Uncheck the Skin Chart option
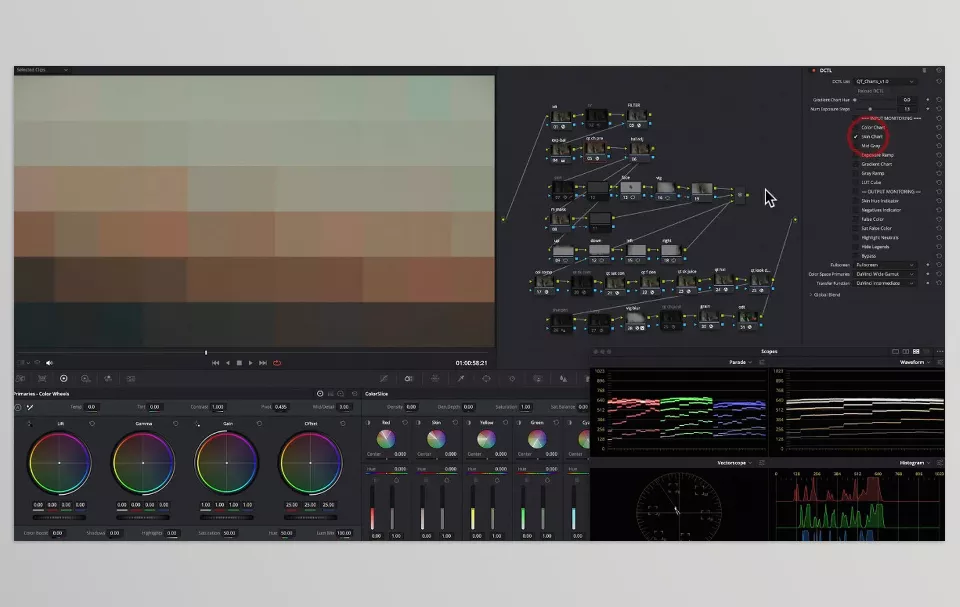 tap(856, 137)
